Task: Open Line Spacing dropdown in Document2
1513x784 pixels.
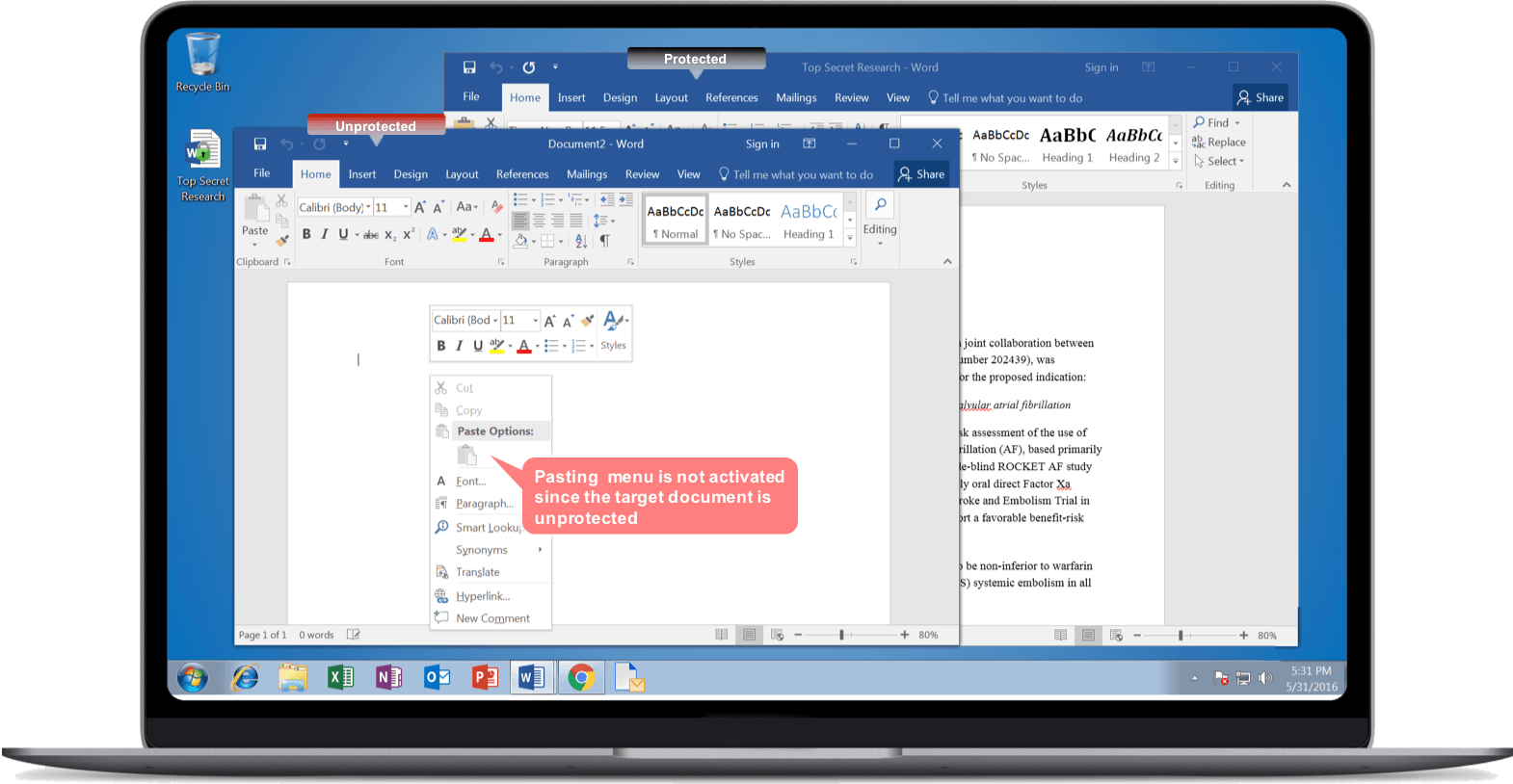Action: [604, 221]
